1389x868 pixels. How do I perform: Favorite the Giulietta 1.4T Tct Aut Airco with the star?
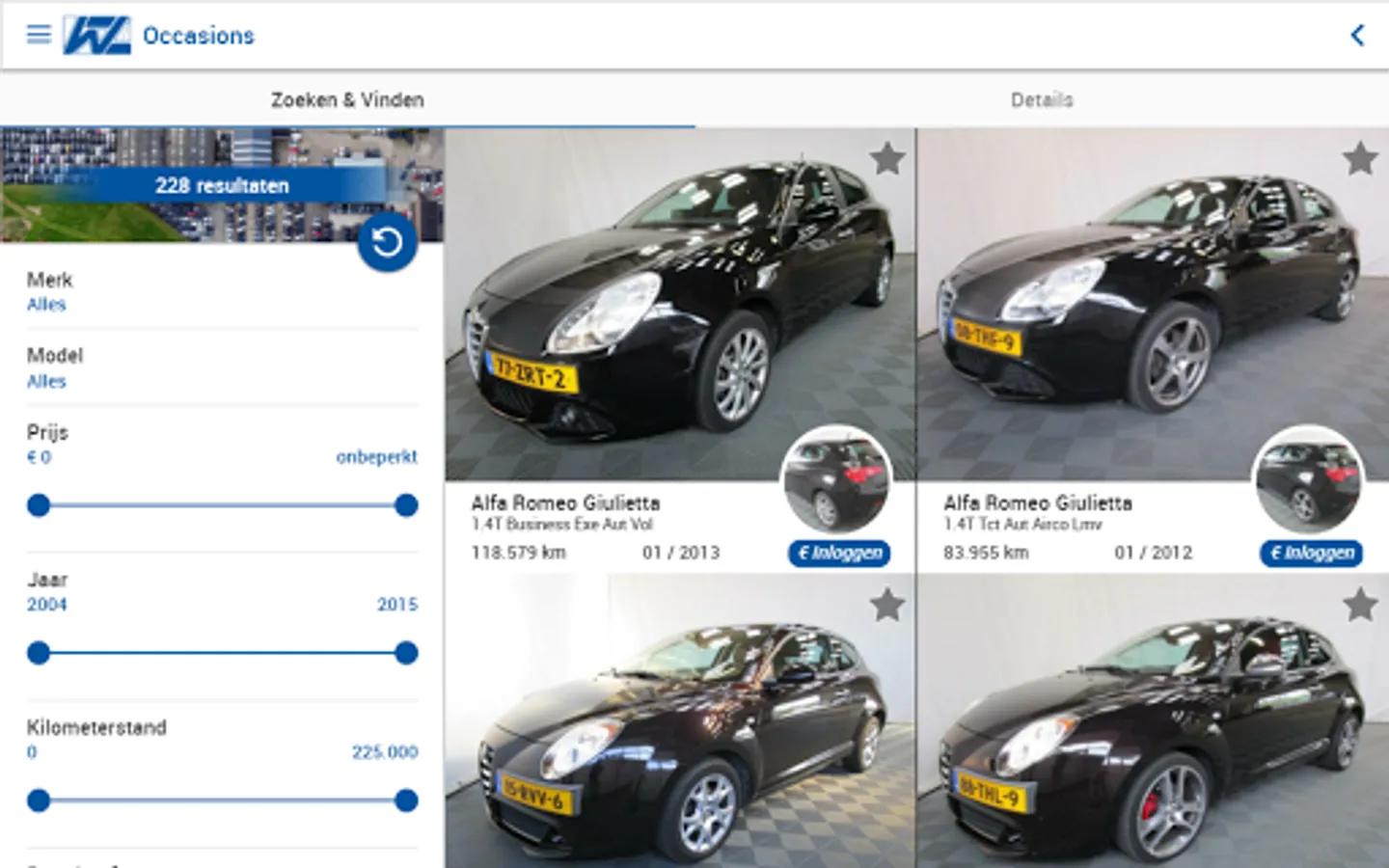pos(1360,159)
